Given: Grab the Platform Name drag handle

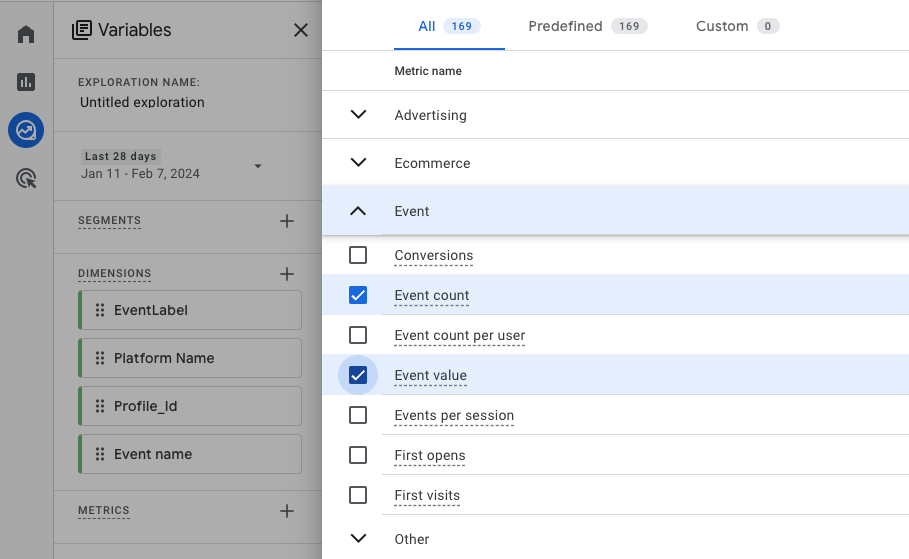Looking at the screenshot, I should (x=100, y=358).
